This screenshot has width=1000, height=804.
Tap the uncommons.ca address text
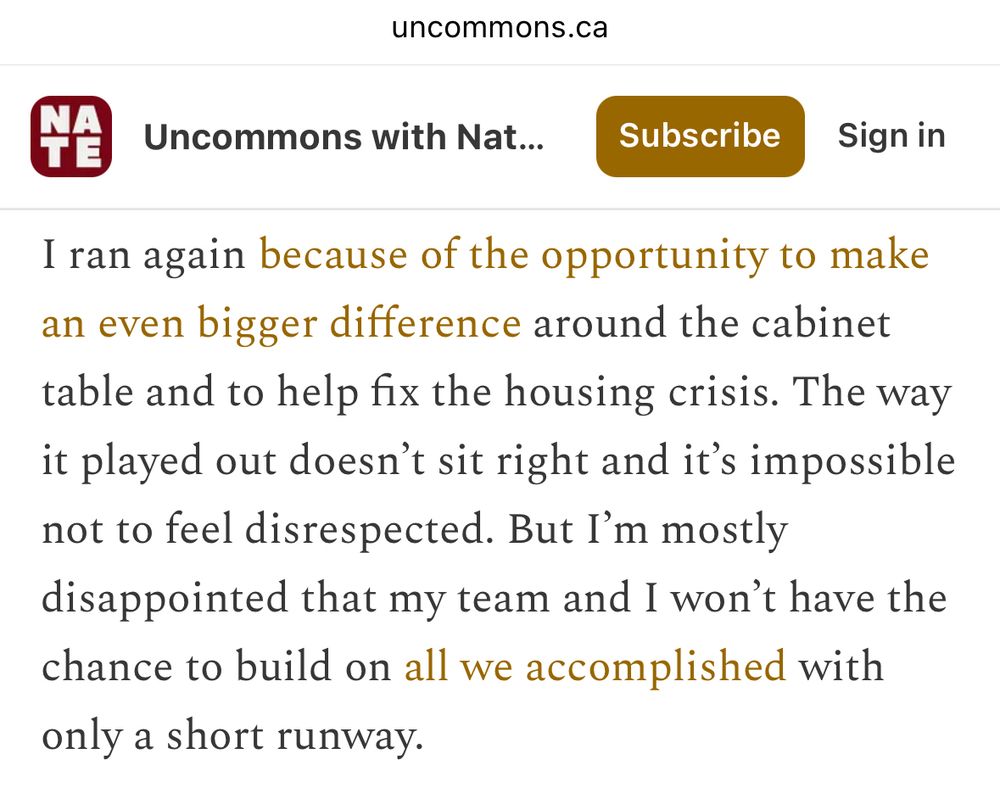click(500, 27)
